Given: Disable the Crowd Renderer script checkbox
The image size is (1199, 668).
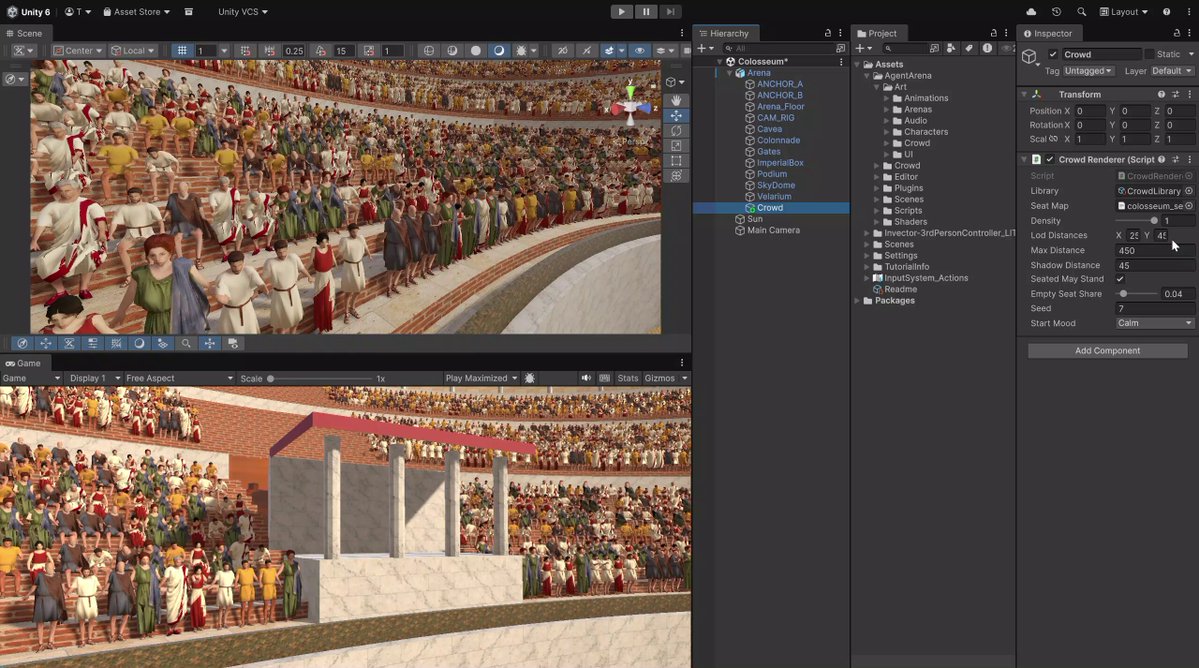Looking at the screenshot, I should coord(1050,160).
